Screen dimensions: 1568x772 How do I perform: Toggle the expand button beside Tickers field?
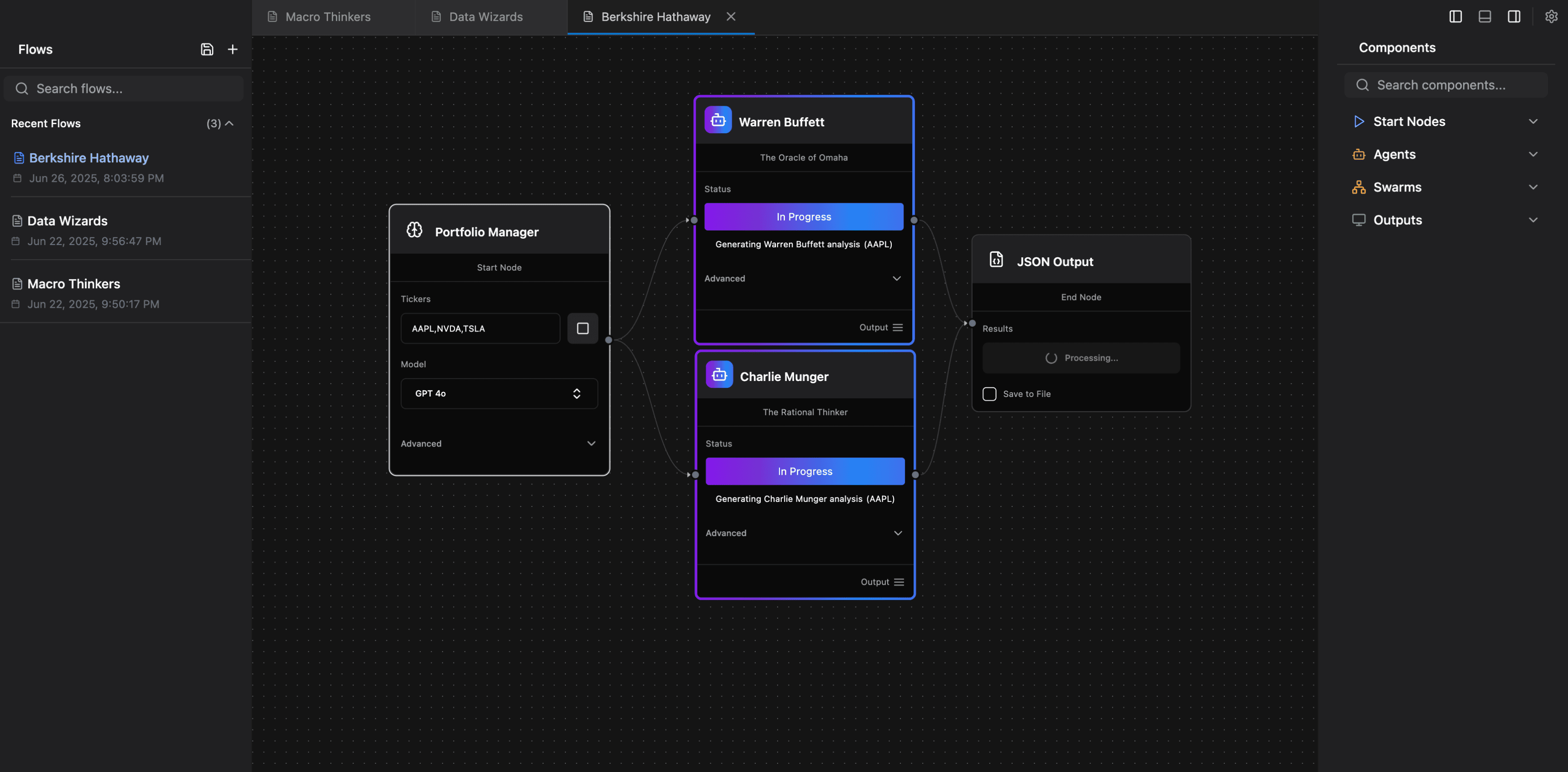coord(583,328)
